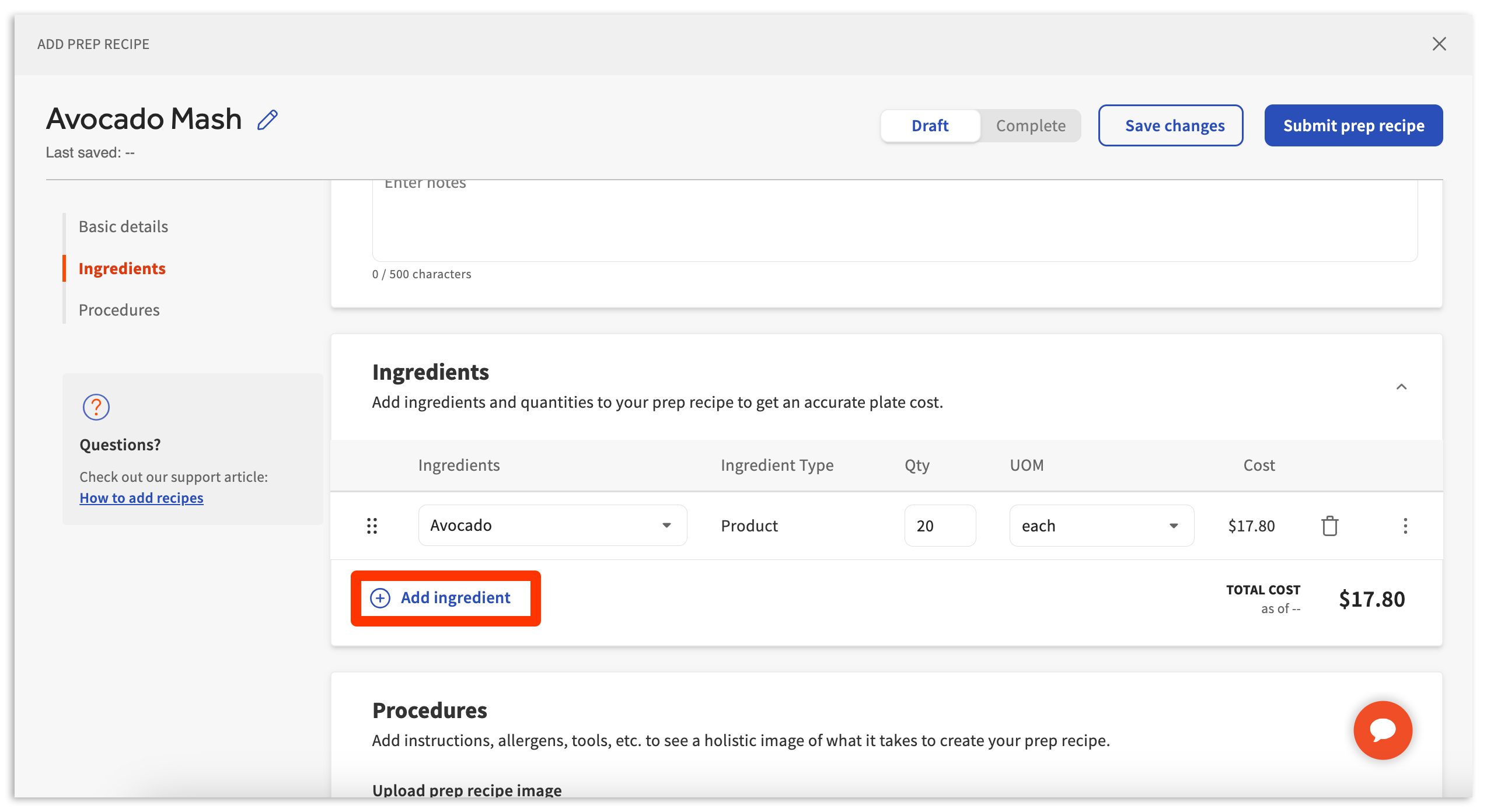
Task: Go to Basic details section
Action: point(123,226)
